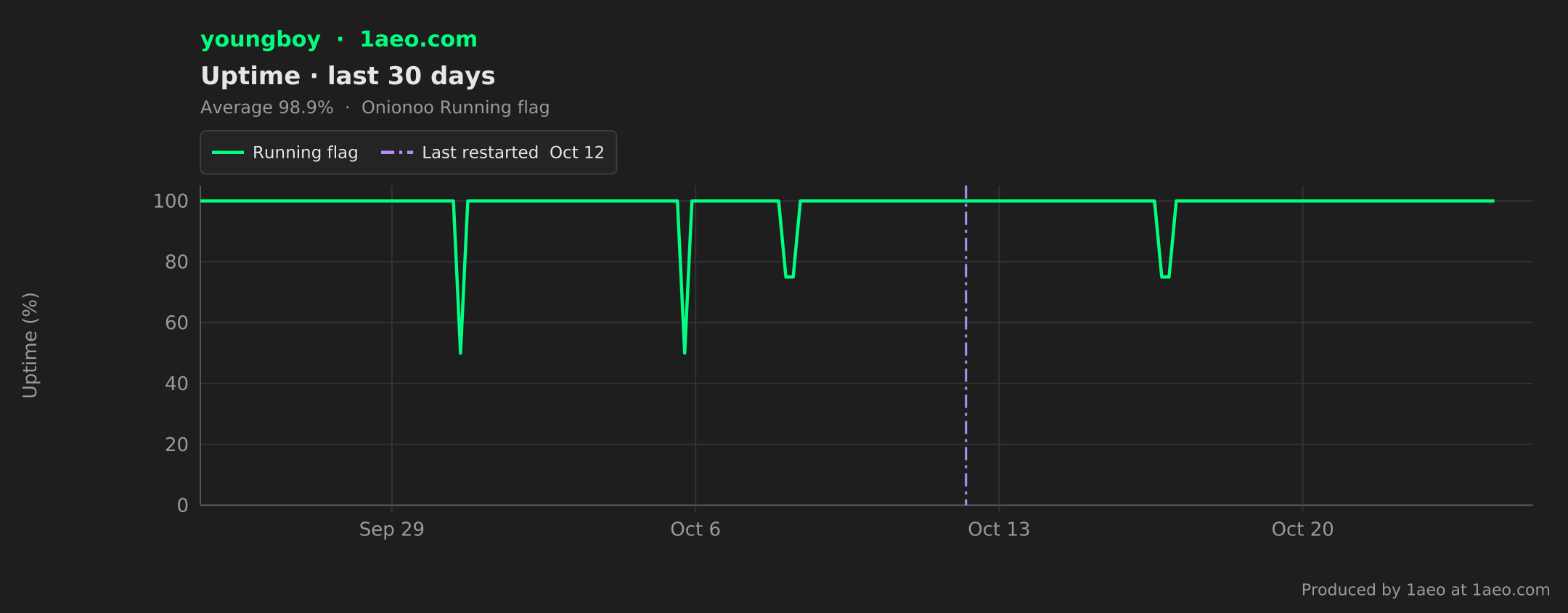The height and width of the screenshot is (613, 1568).
Task: Click the "80" y-axis tick label
Action: (x=176, y=262)
